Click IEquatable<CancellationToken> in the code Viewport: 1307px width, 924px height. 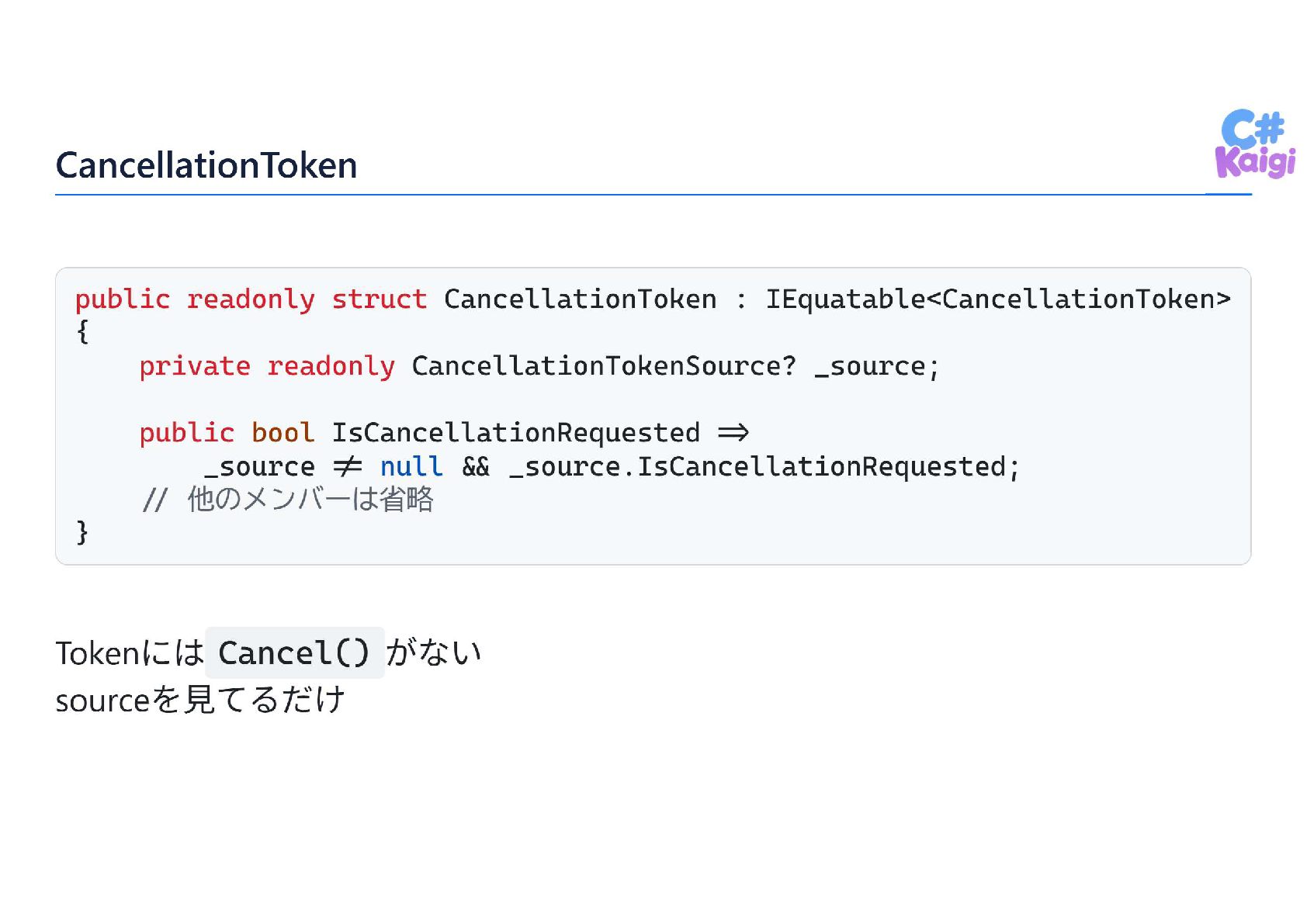998,299
